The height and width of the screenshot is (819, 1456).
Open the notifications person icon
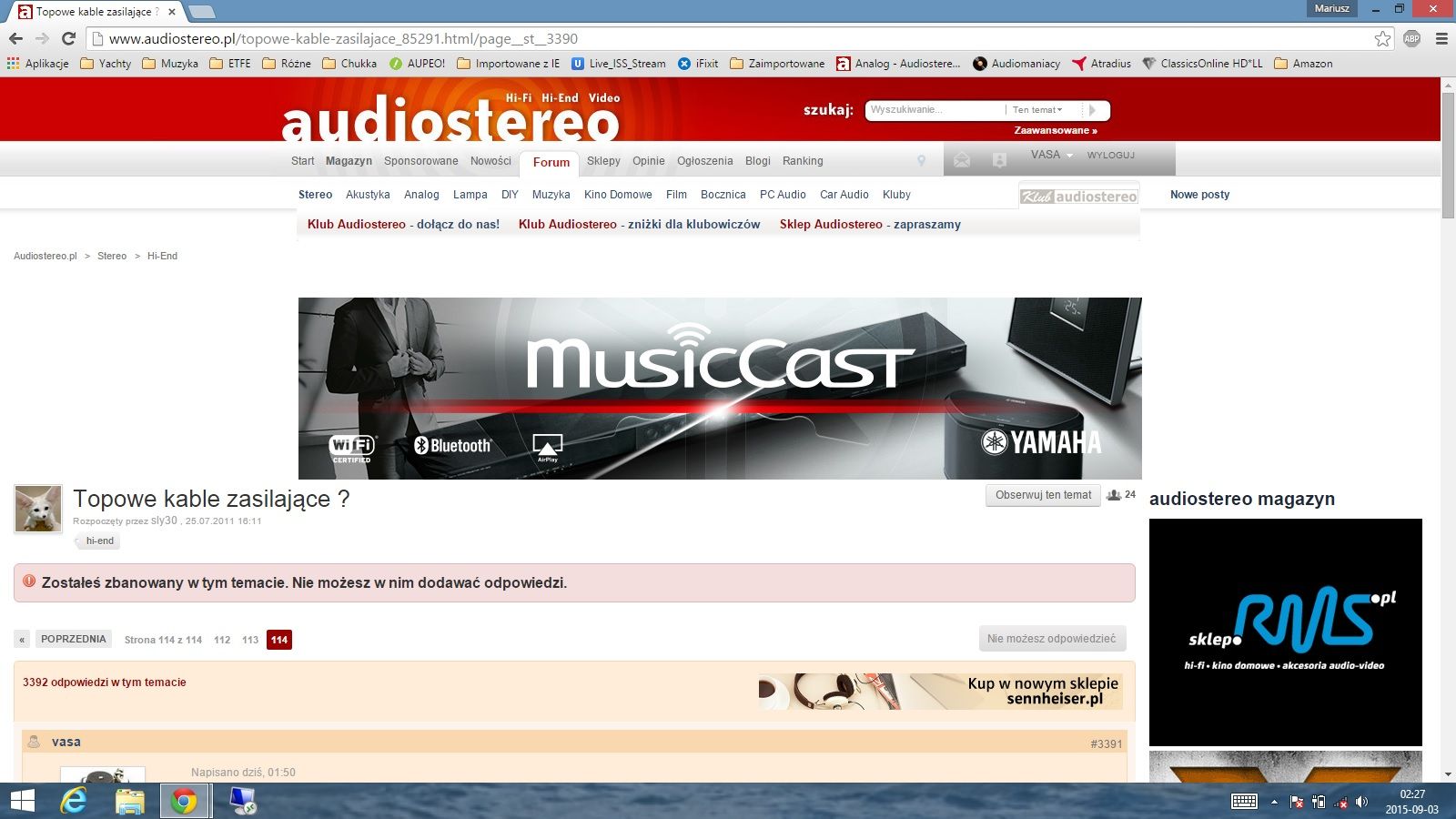[x=999, y=160]
